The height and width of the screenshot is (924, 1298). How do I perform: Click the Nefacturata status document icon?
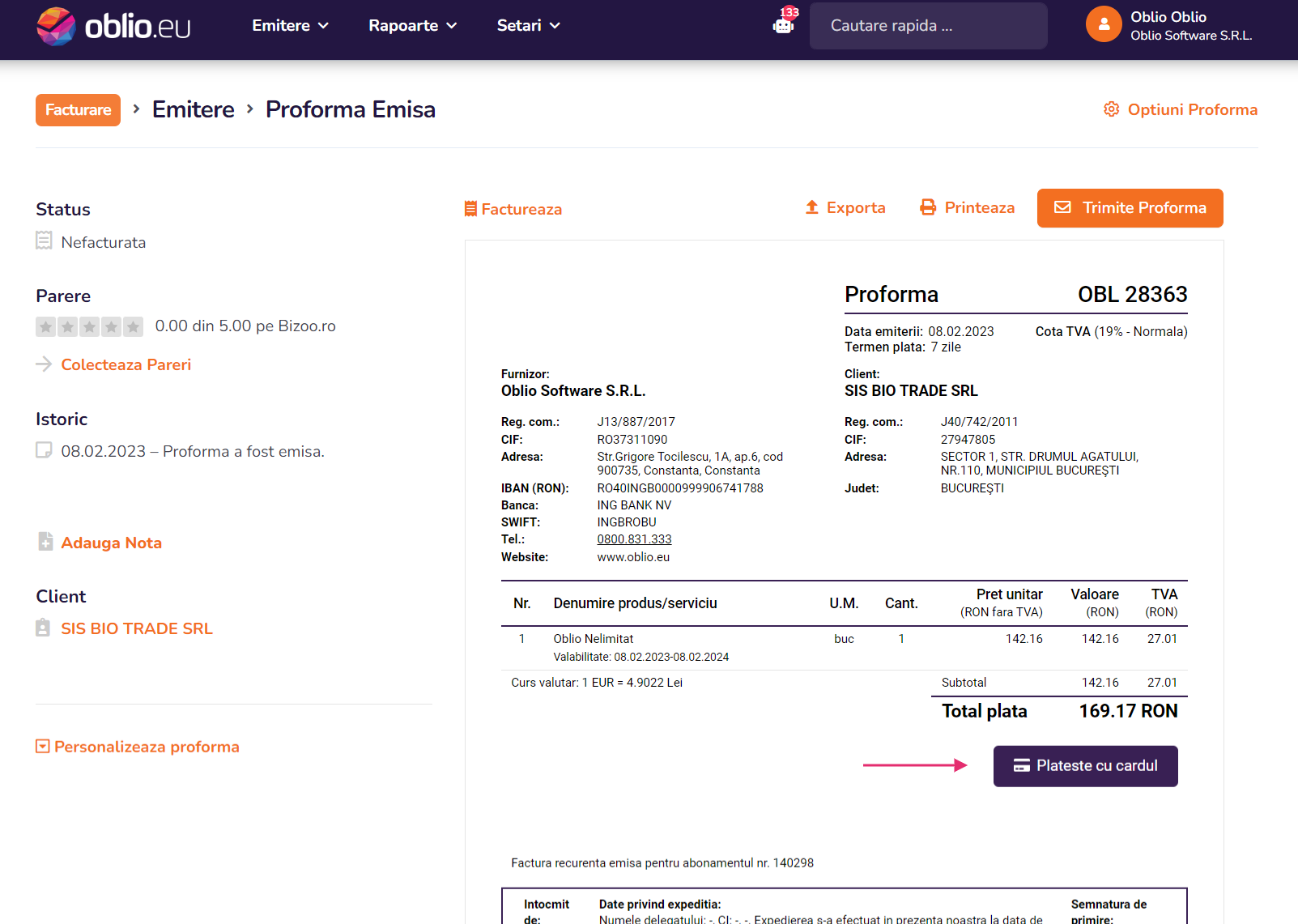pyautogui.click(x=44, y=241)
